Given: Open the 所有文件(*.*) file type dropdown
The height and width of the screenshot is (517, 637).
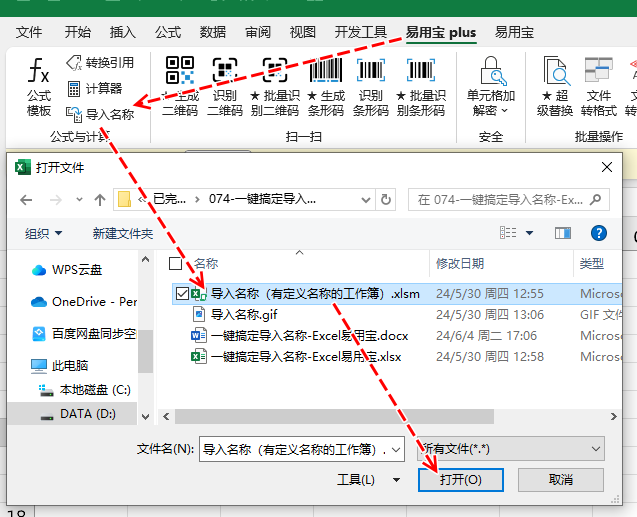Looking at the screenshot, I should tap(511, 449).
